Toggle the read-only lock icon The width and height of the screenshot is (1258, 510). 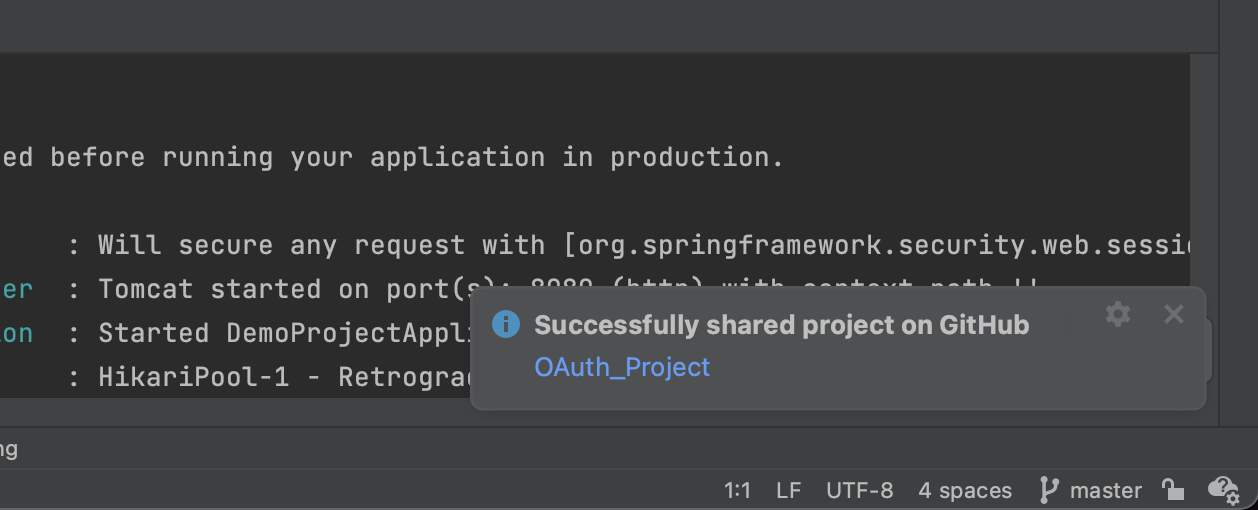(1173, 489)
